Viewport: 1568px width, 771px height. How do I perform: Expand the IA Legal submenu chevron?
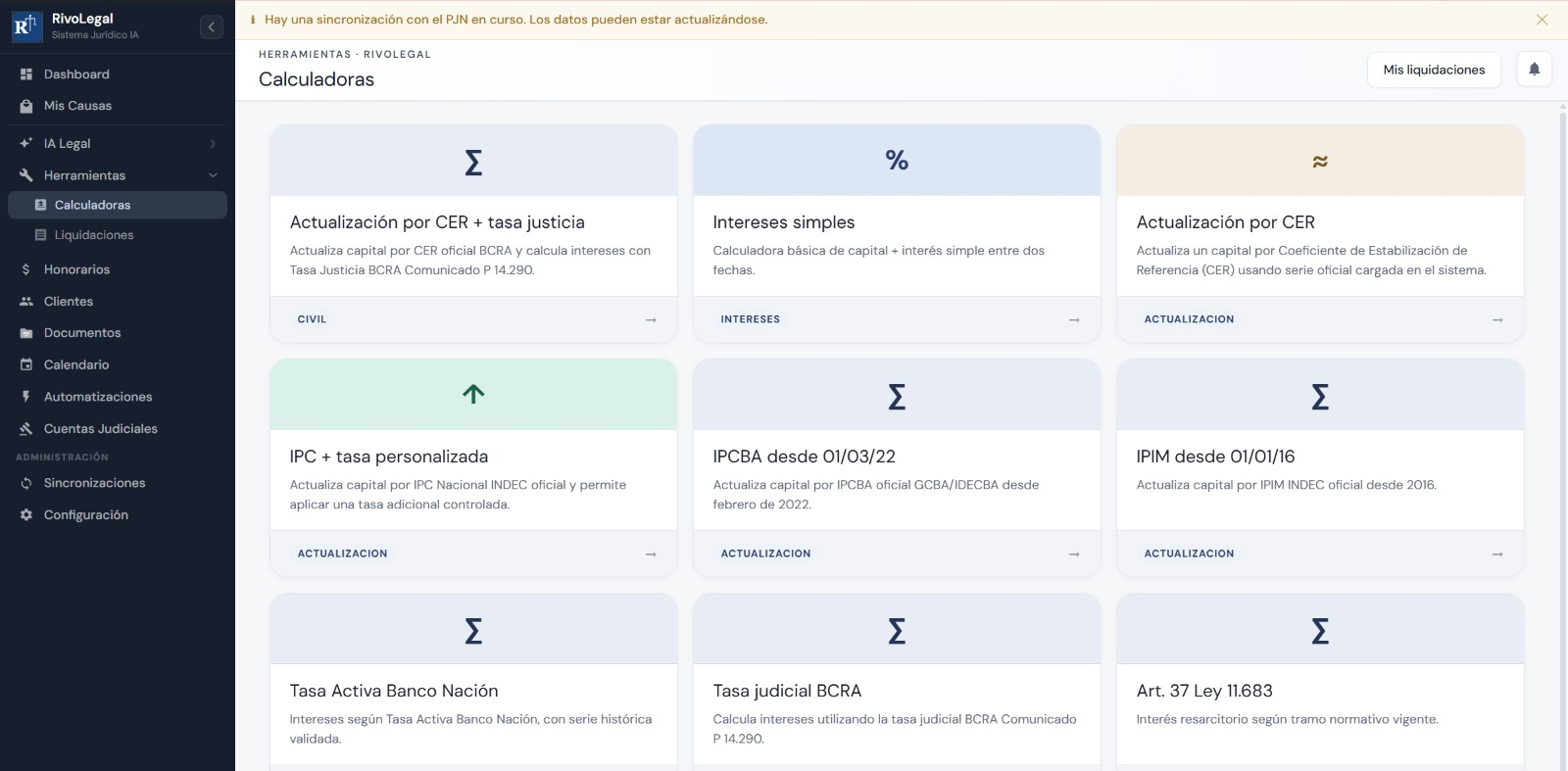213,144
